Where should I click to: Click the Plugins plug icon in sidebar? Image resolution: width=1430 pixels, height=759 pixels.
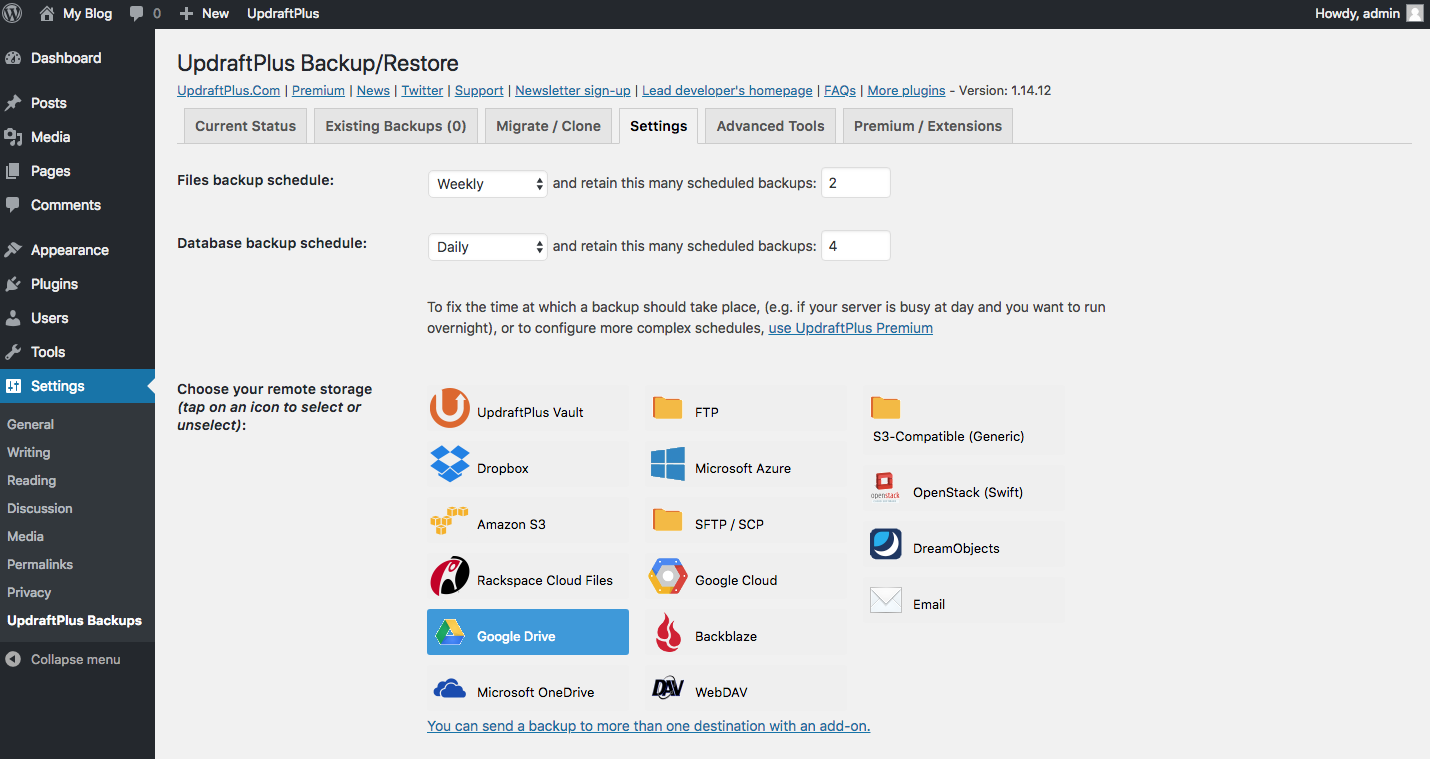[13, 284]
